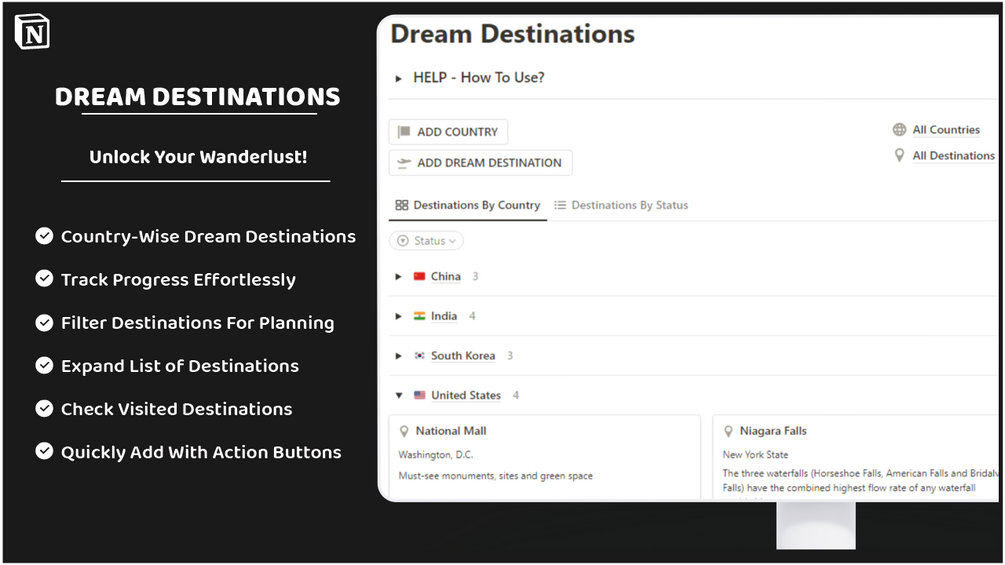Click the South Korea flag icon
1005x565 pixels.
pyautogui.click(x=419, y=356)
